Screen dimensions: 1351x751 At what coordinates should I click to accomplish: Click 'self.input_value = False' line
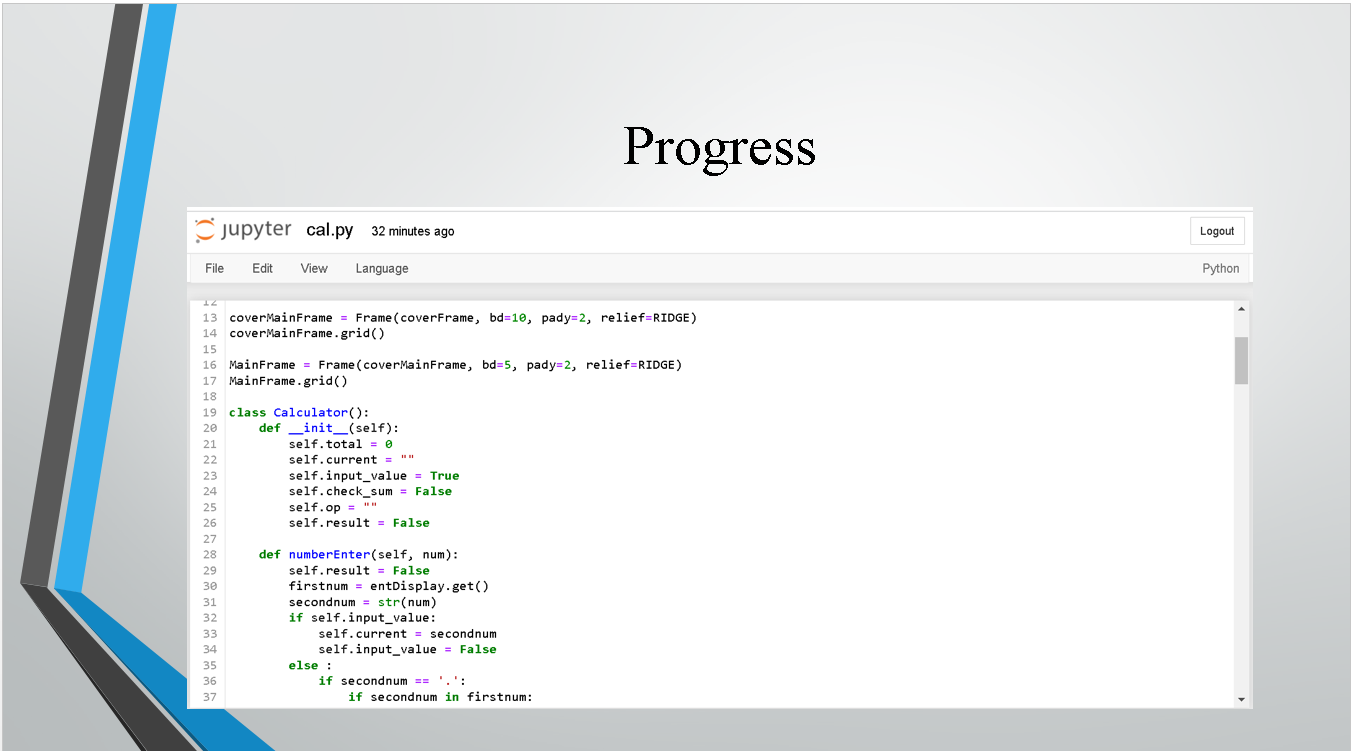[408, 649]
